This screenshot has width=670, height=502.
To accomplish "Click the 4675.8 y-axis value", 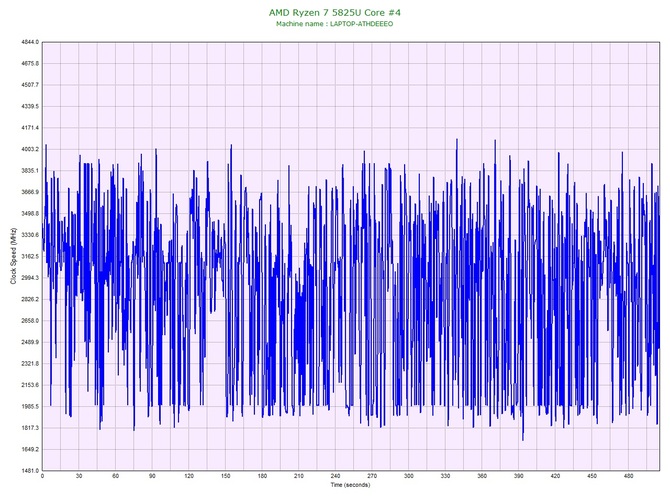I will [30, 64].
